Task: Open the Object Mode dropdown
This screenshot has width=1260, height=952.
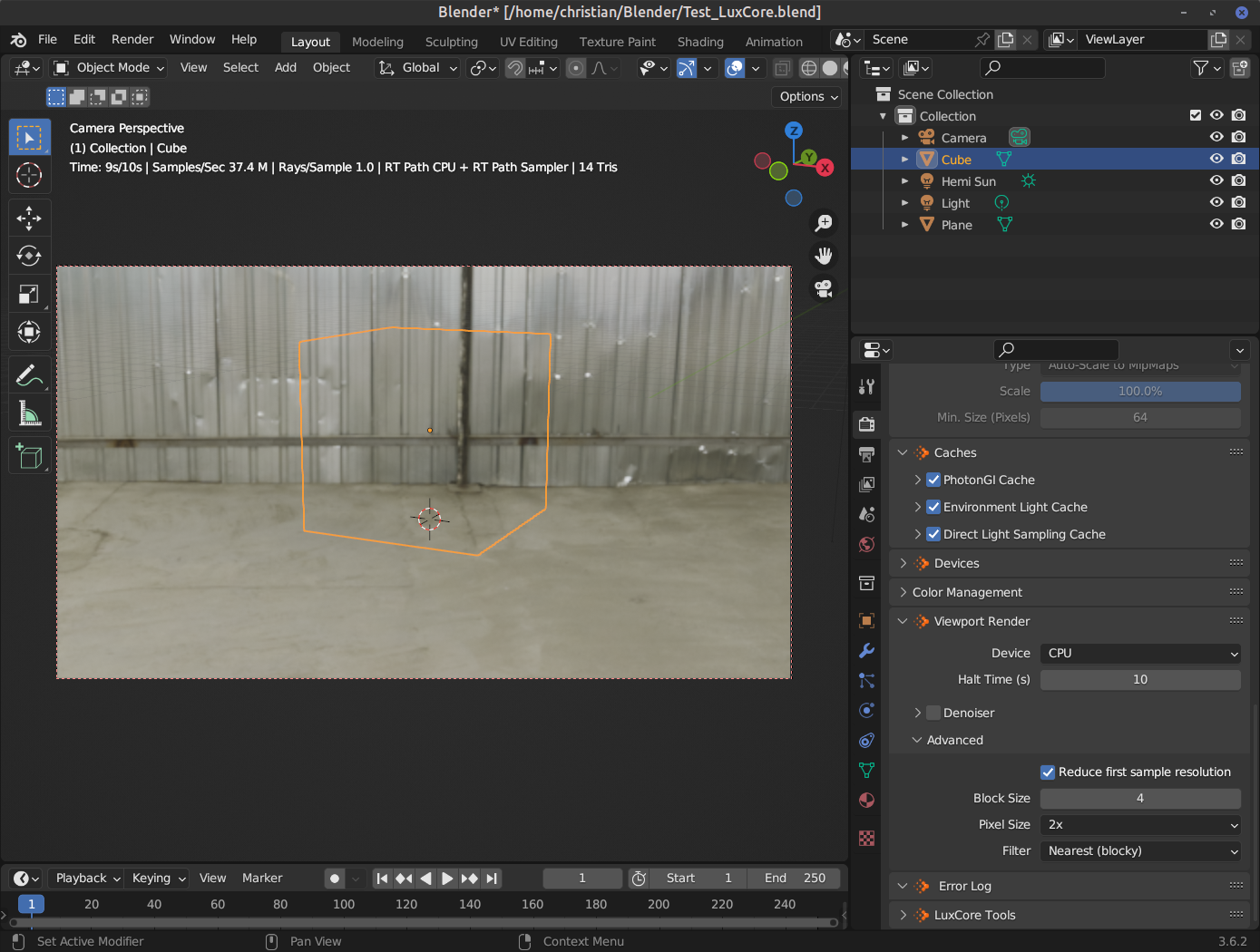Action: tap(109, 67)
